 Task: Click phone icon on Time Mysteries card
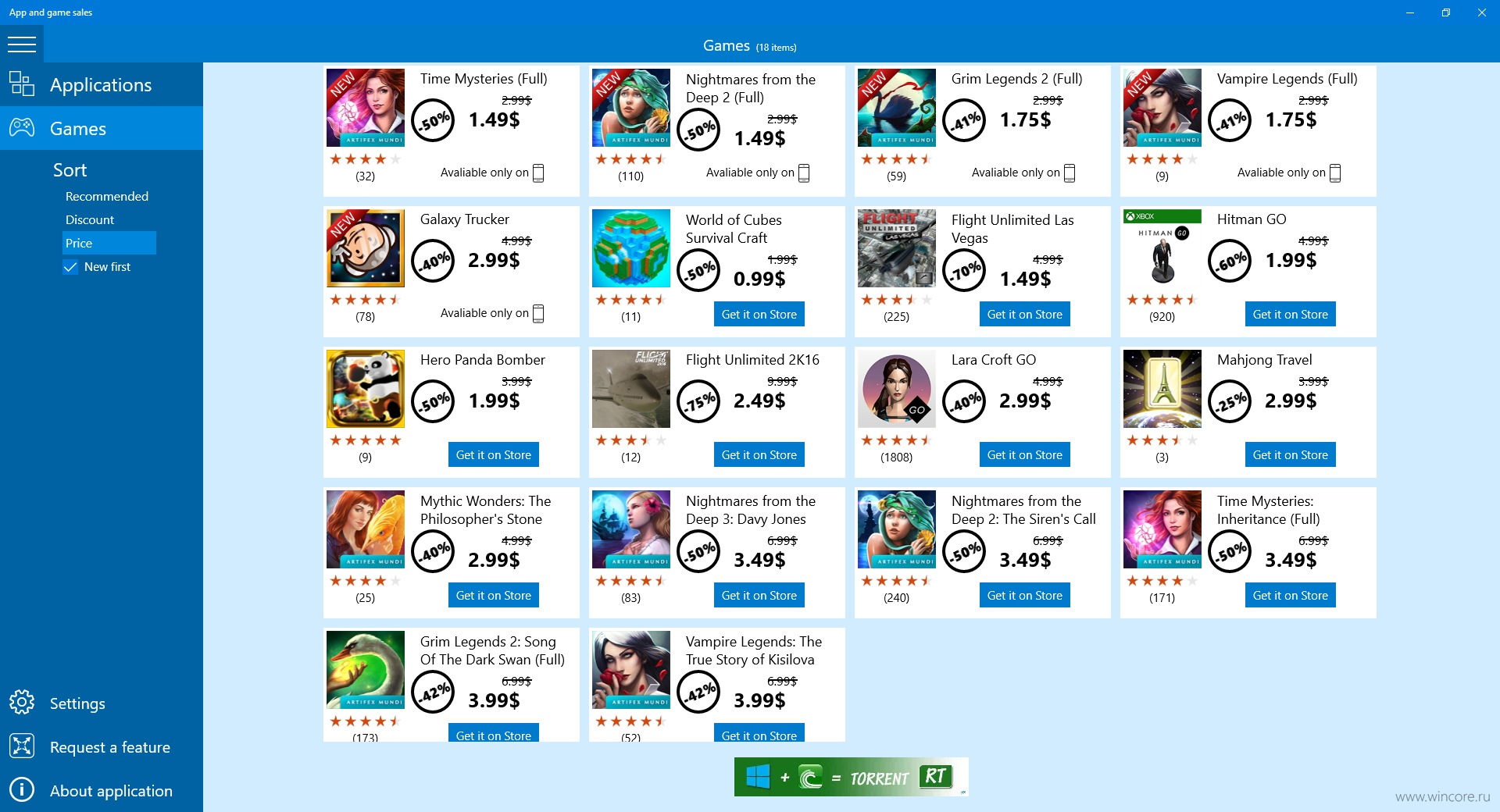pos(538,173)
